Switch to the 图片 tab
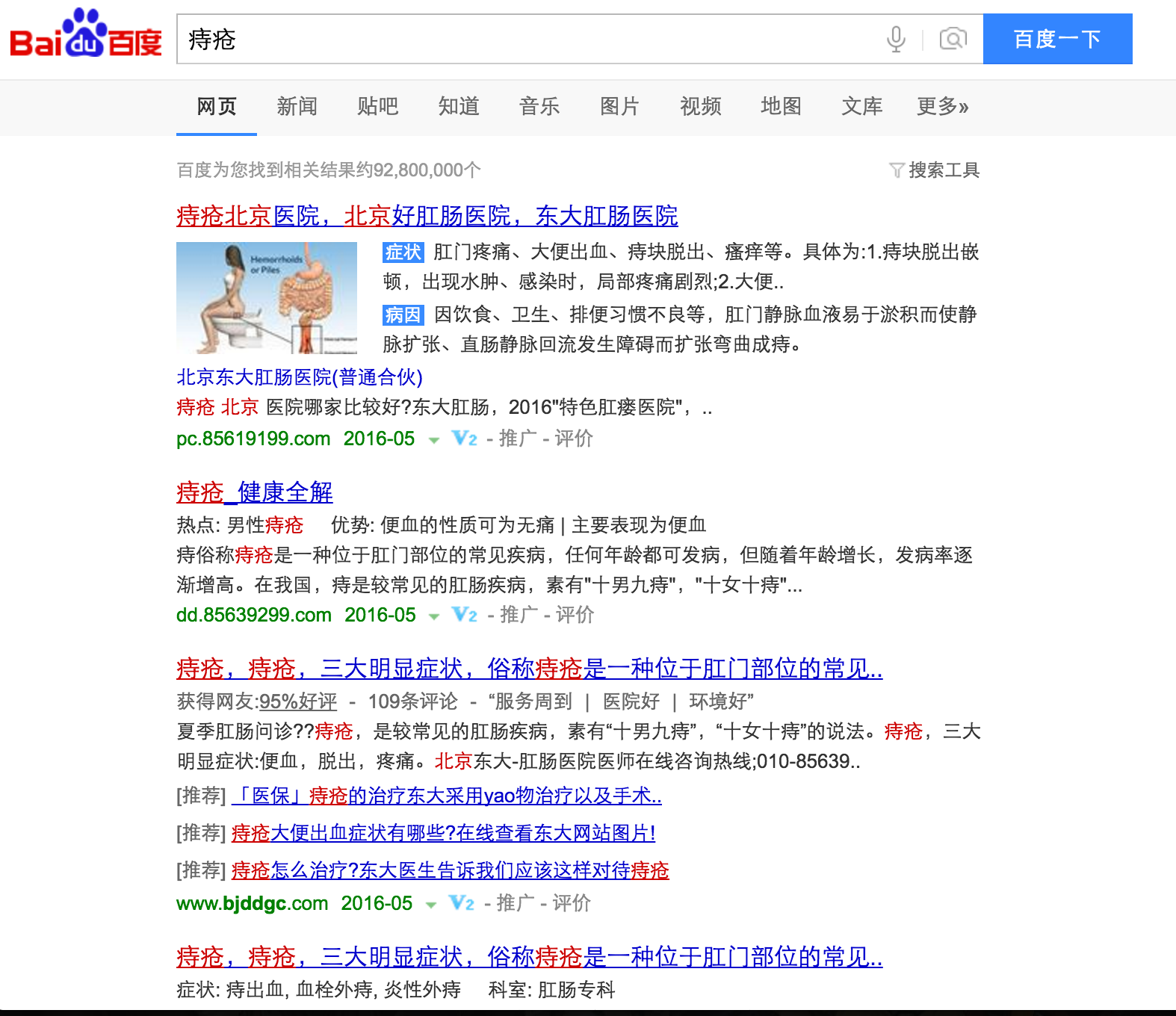This screenshot has height=1016, width=1176. click(x=620, y=106)
